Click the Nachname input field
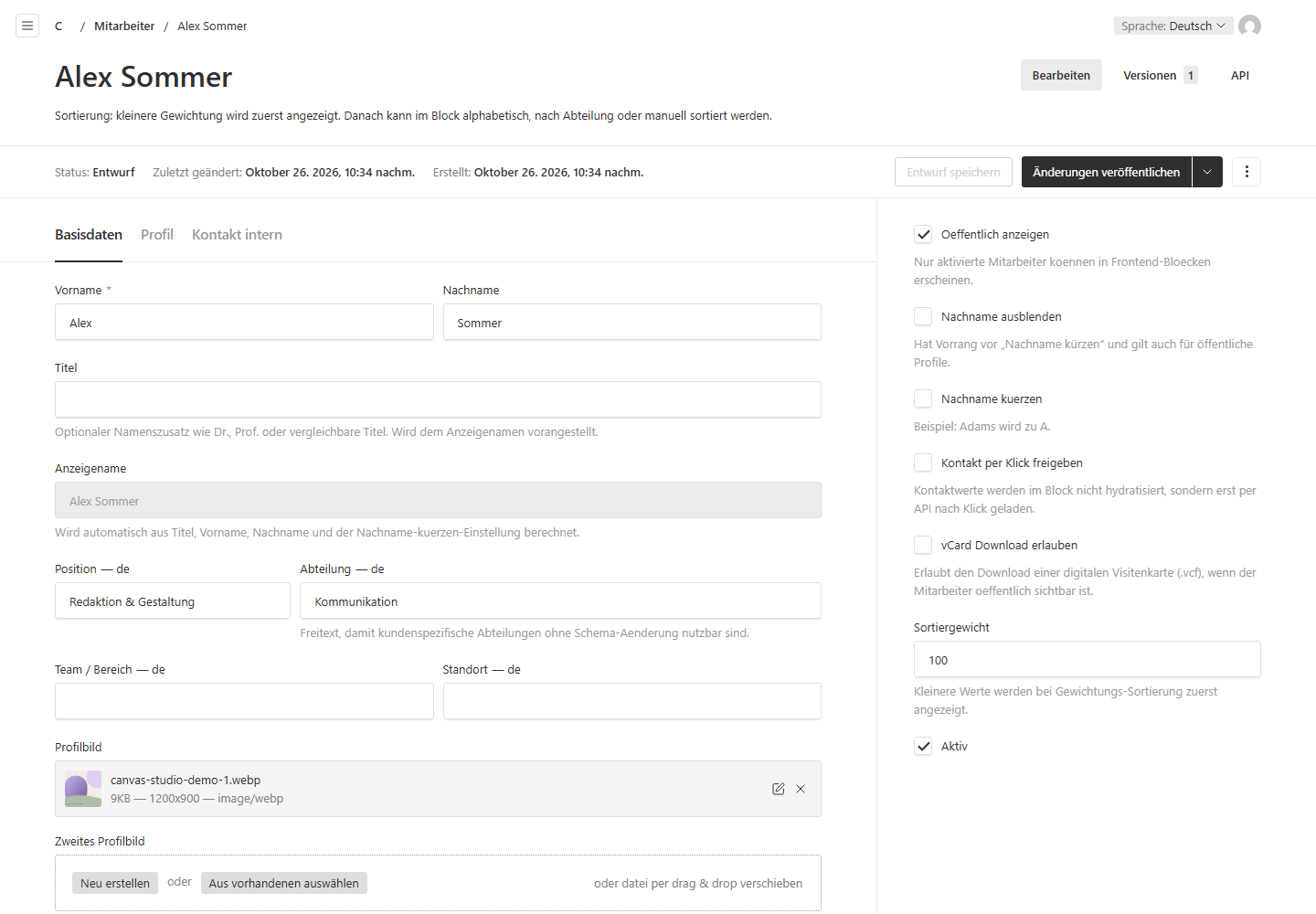The height and width of the screenshot is (914, 1316). click(x=632, y=322)
